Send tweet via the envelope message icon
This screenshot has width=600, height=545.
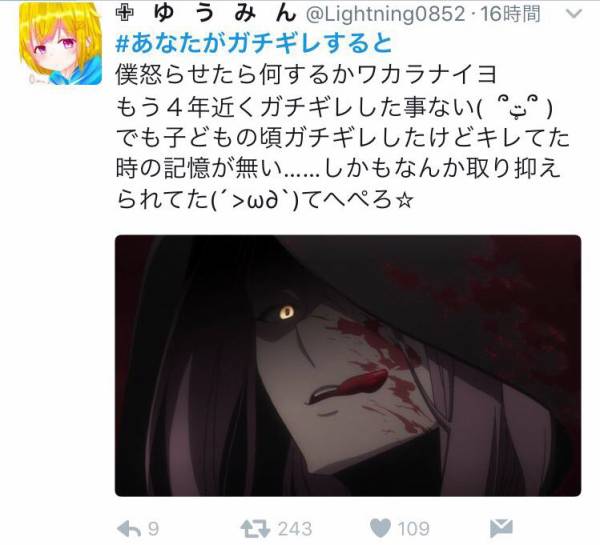[x=501, y=529]
